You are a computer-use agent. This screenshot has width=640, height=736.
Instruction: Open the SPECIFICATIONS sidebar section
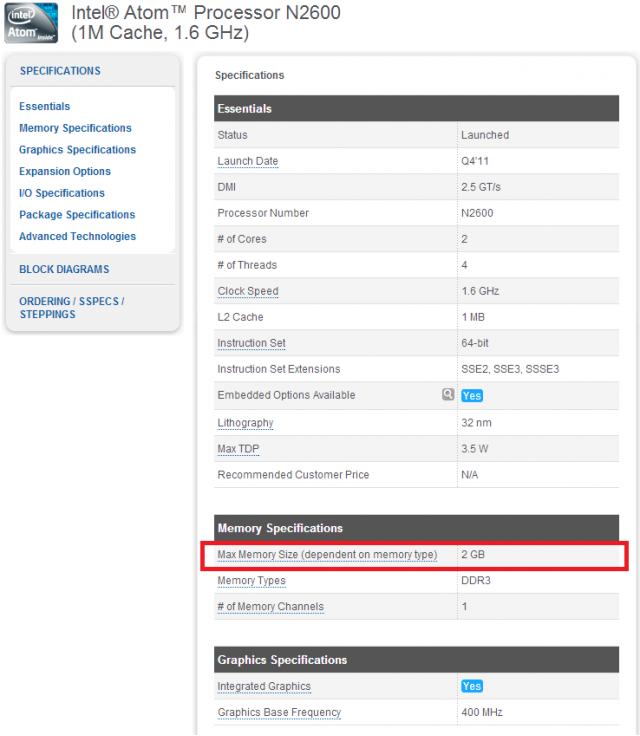pyautogui.click(x=60, y=71)
